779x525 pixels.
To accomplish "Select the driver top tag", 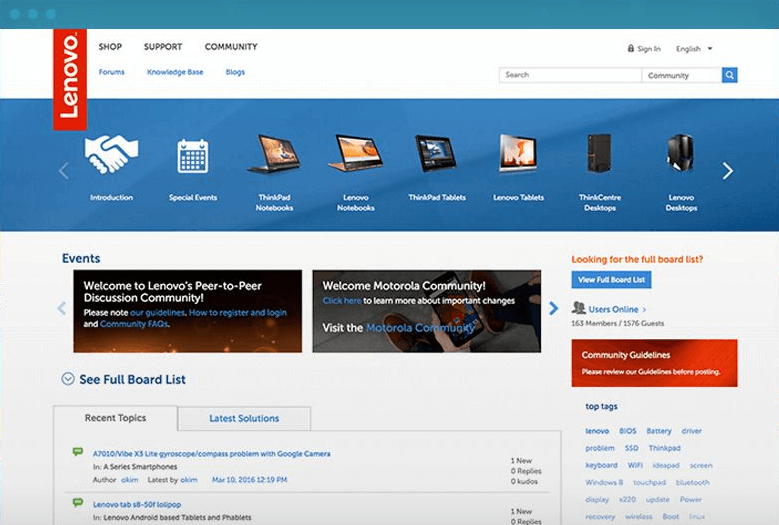I will pos(692,431).
